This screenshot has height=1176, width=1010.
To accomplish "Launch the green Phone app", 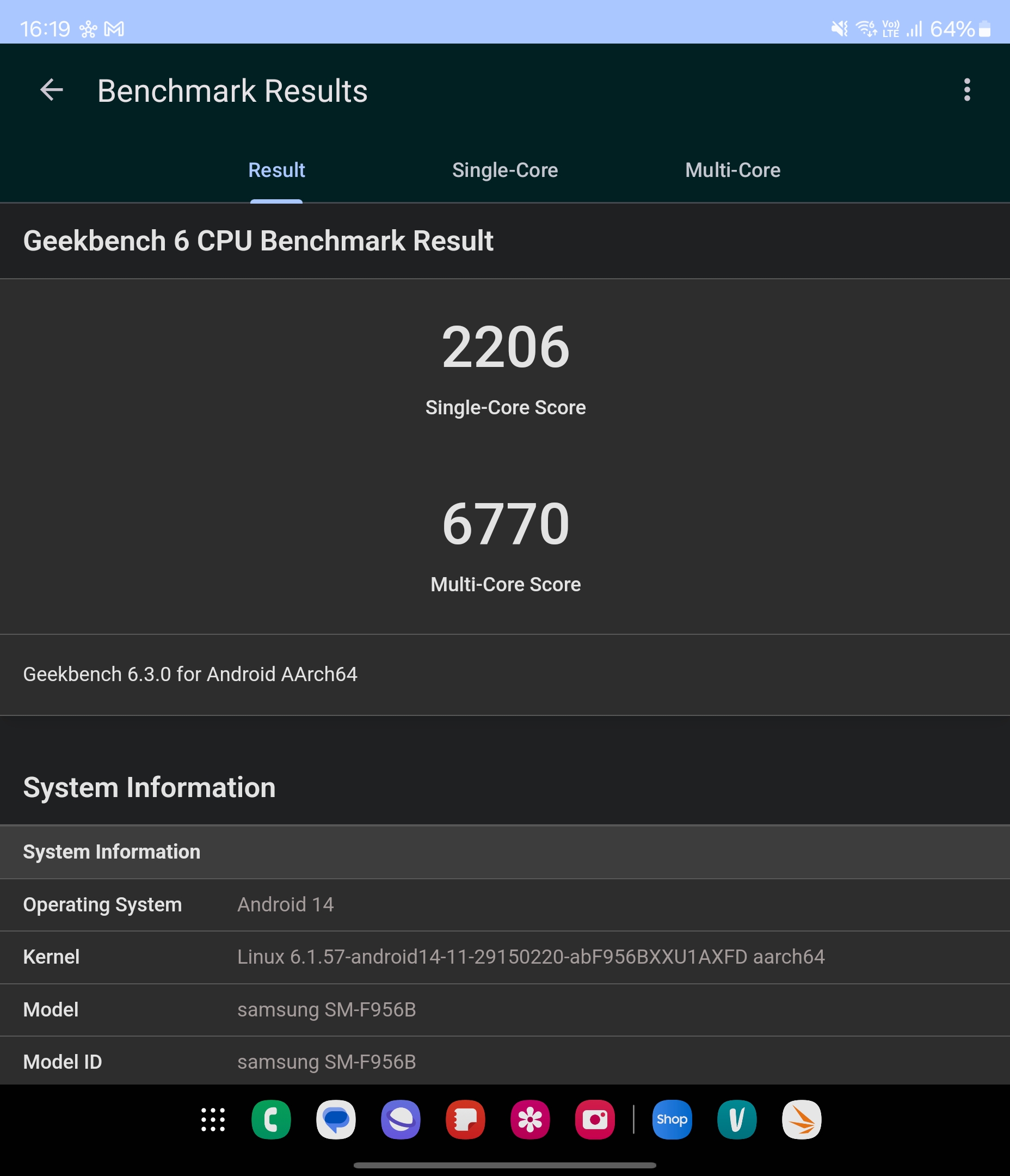I will (x=271, y=1120).
